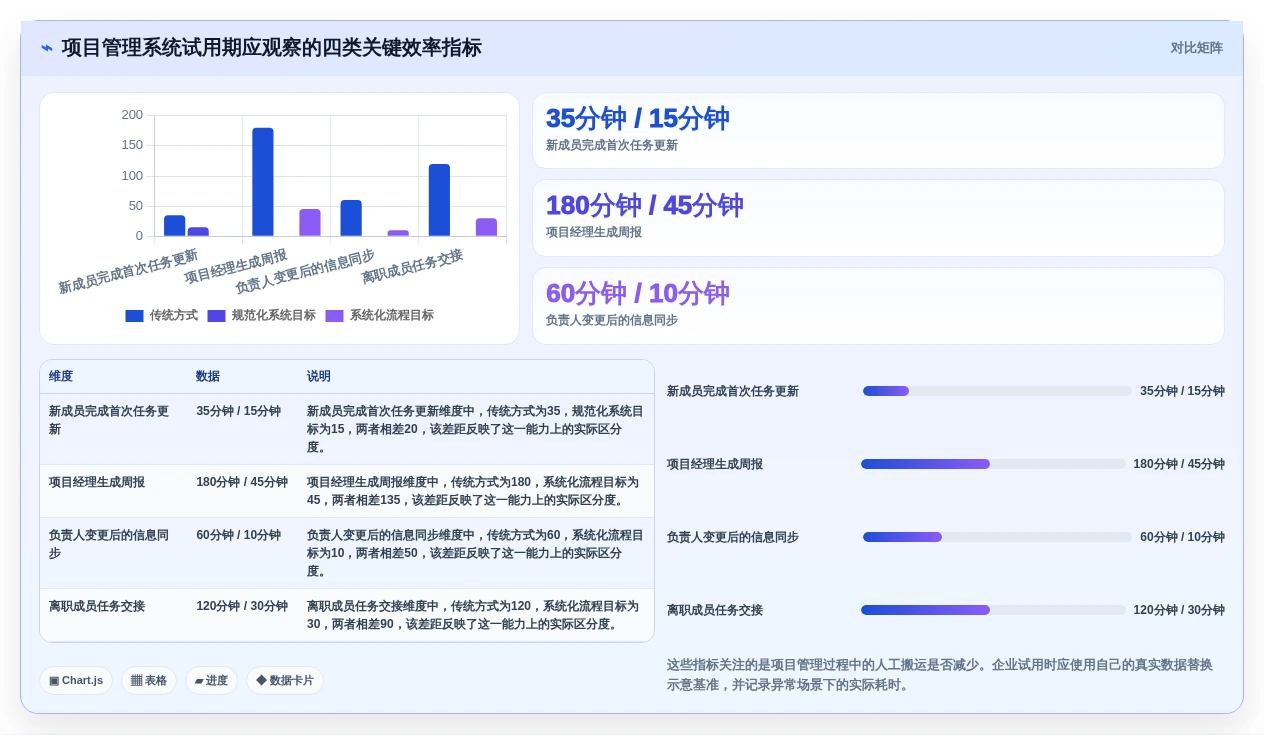The image size is (1264, 735).
Task: Click progress bar for 新成员完成首次任务更新
Action: tap(997, 391)
